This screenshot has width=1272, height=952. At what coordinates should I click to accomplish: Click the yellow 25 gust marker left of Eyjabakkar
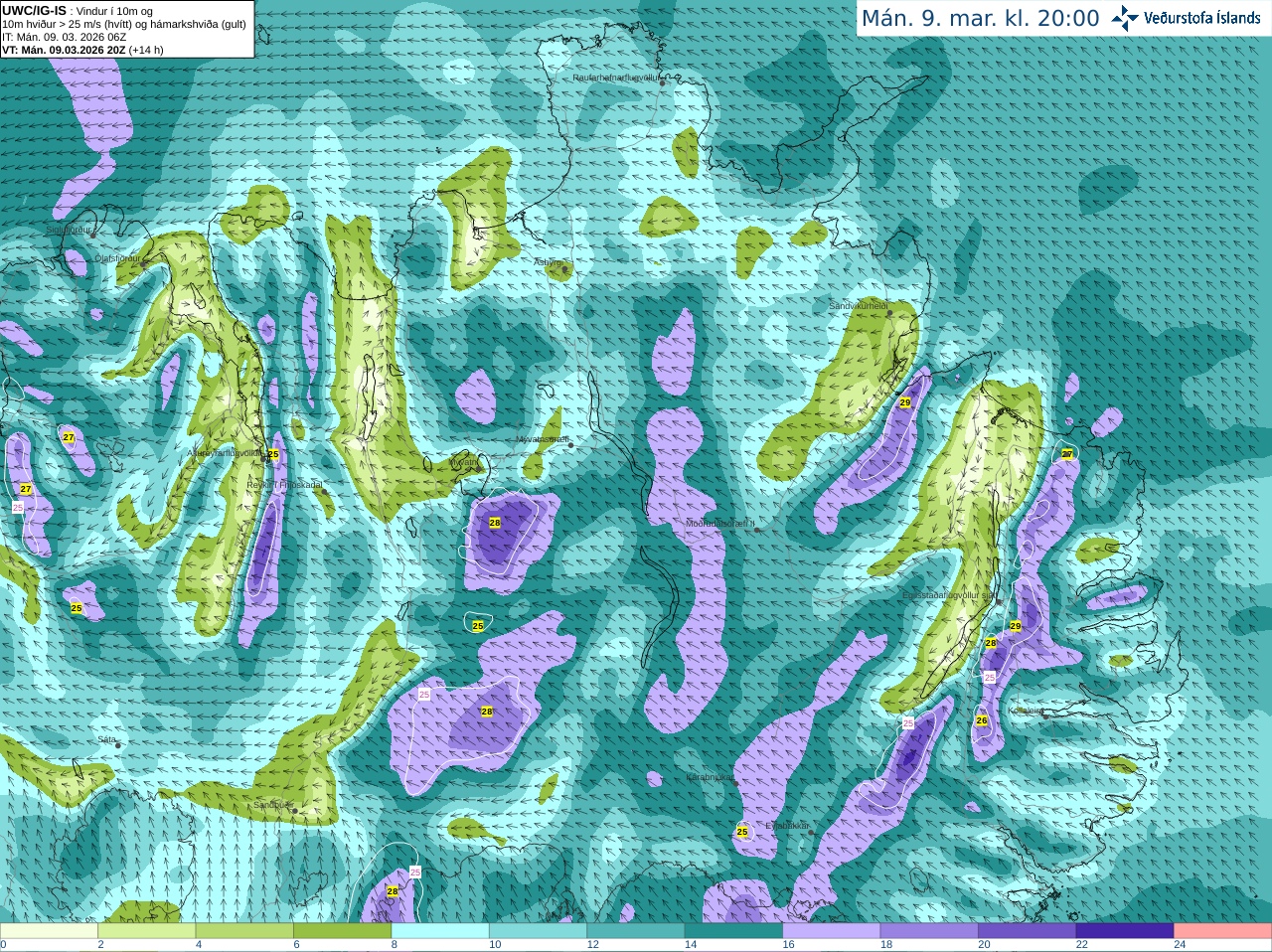click(x=742, y=831)
